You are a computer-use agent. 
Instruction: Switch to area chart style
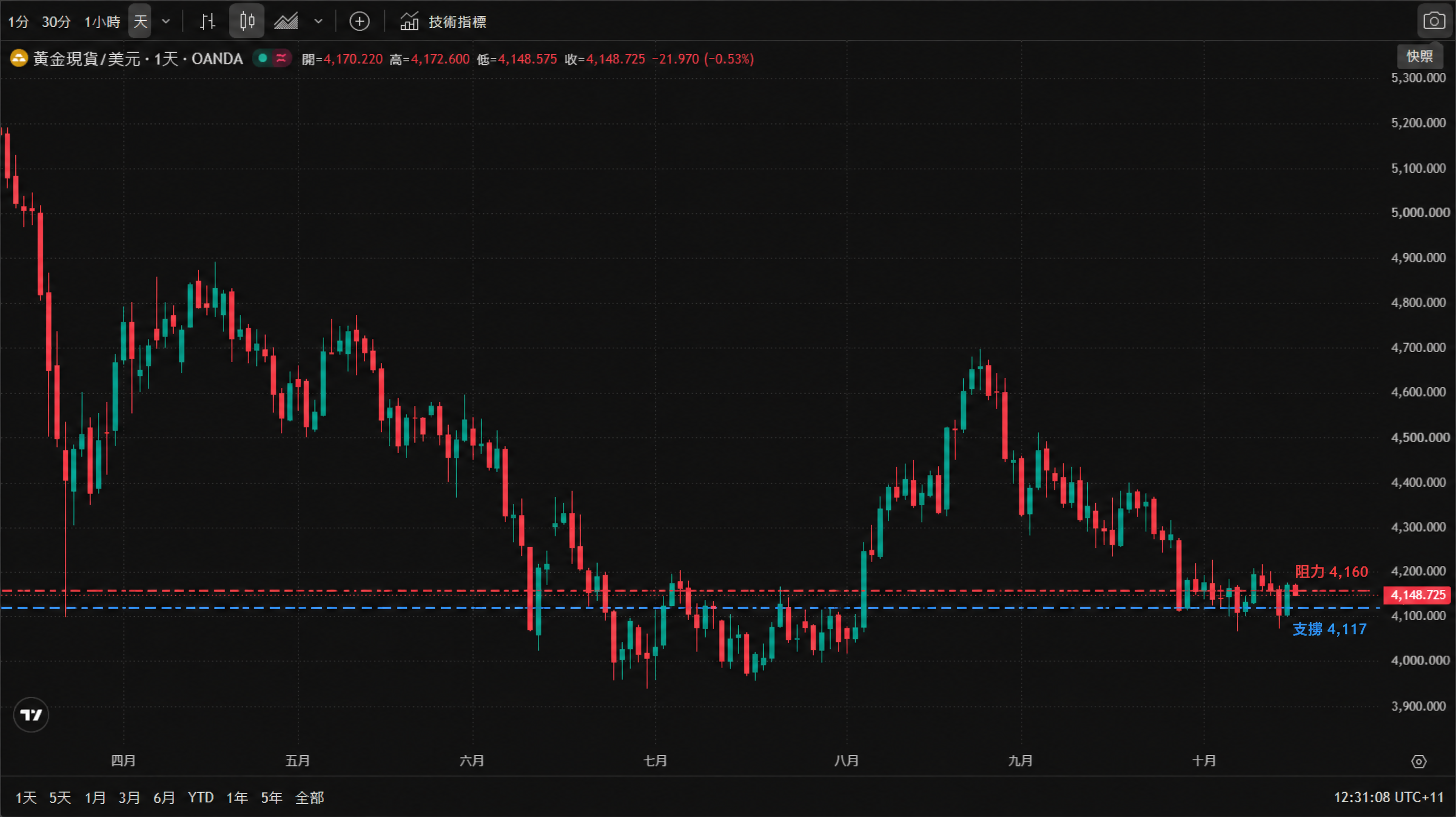click(286, 21)
